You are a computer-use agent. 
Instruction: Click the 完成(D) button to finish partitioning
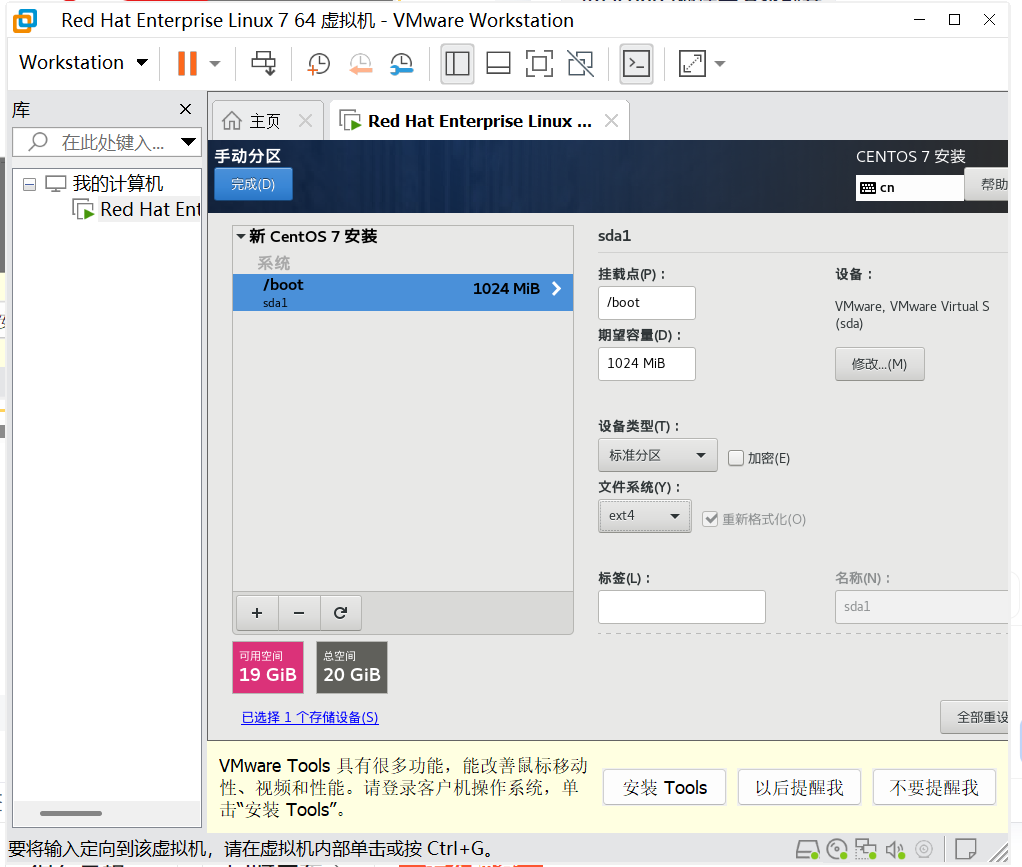pos(252,184)
